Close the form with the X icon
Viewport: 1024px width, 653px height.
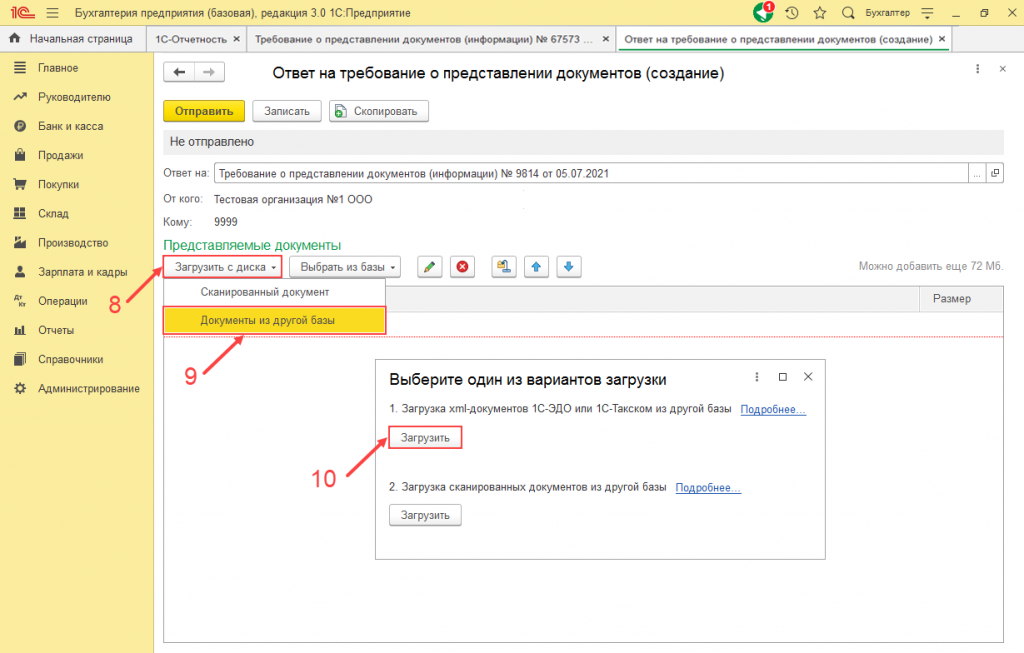(x=1002, y=69)
